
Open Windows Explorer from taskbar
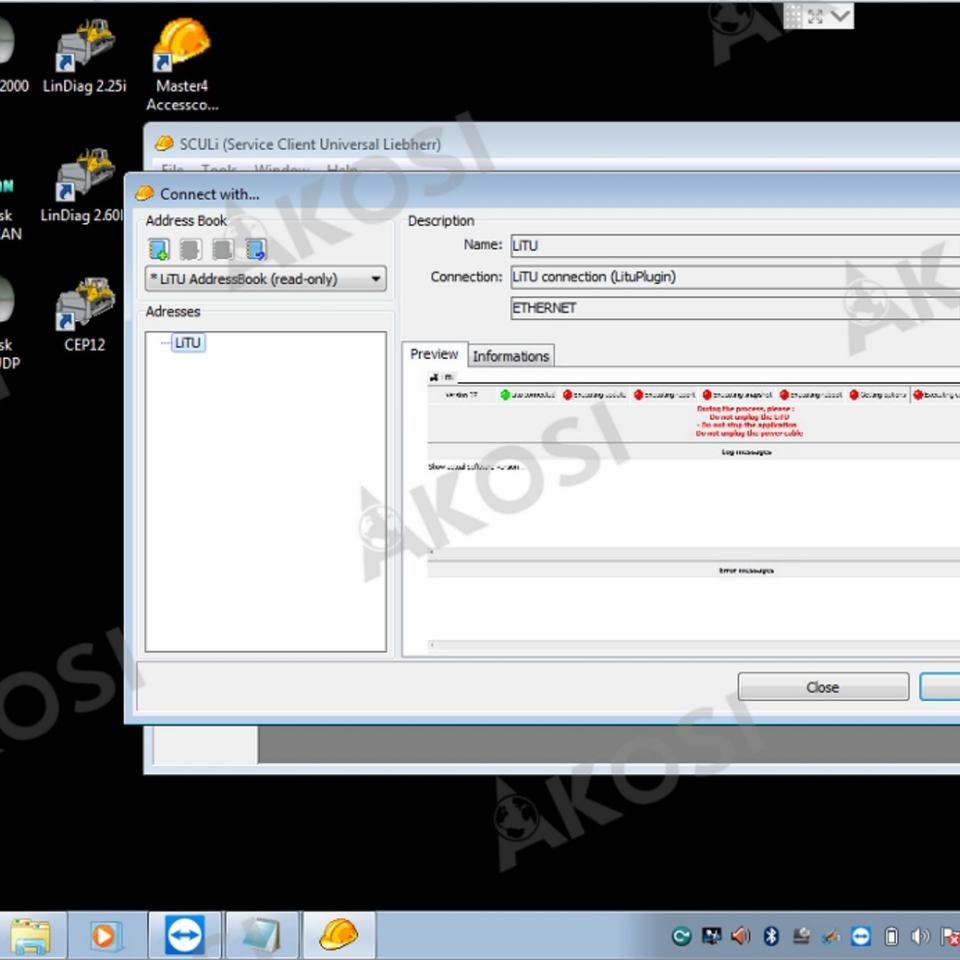[x=30, y=936]
